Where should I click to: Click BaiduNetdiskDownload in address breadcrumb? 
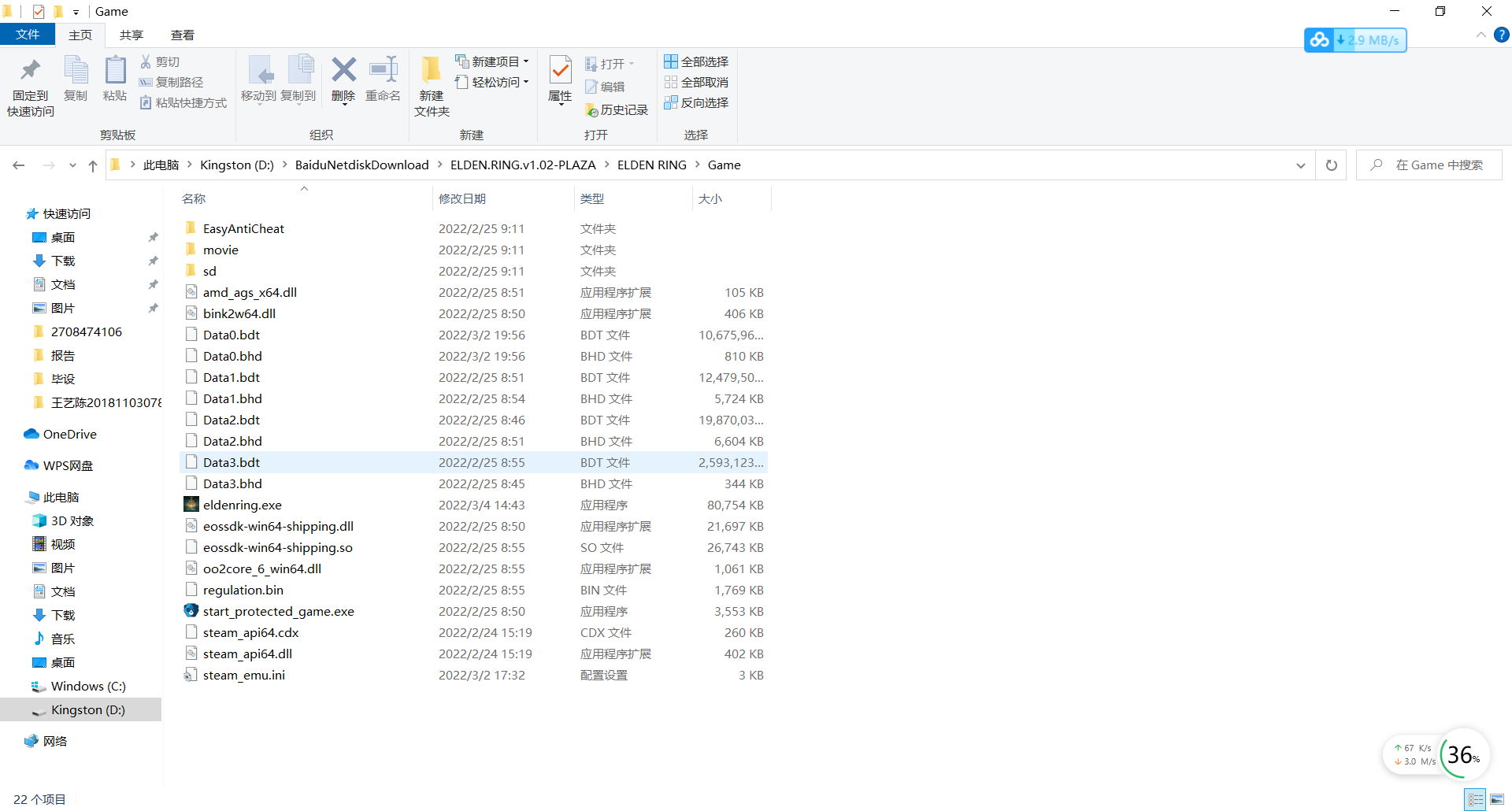click(362, 165)
